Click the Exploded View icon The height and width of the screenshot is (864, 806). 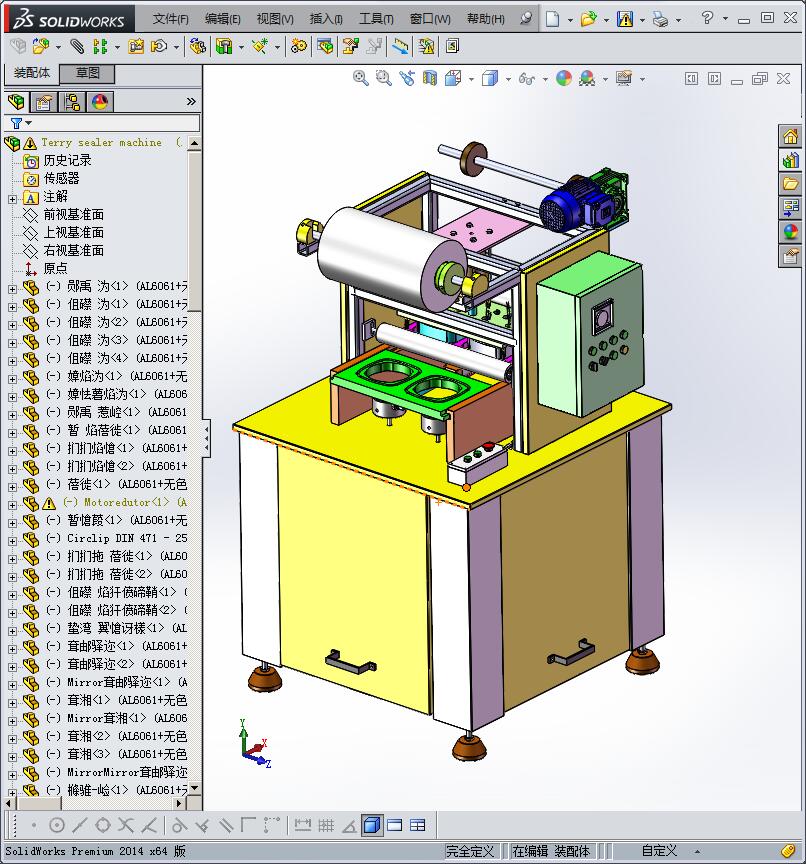pos(350,46)
